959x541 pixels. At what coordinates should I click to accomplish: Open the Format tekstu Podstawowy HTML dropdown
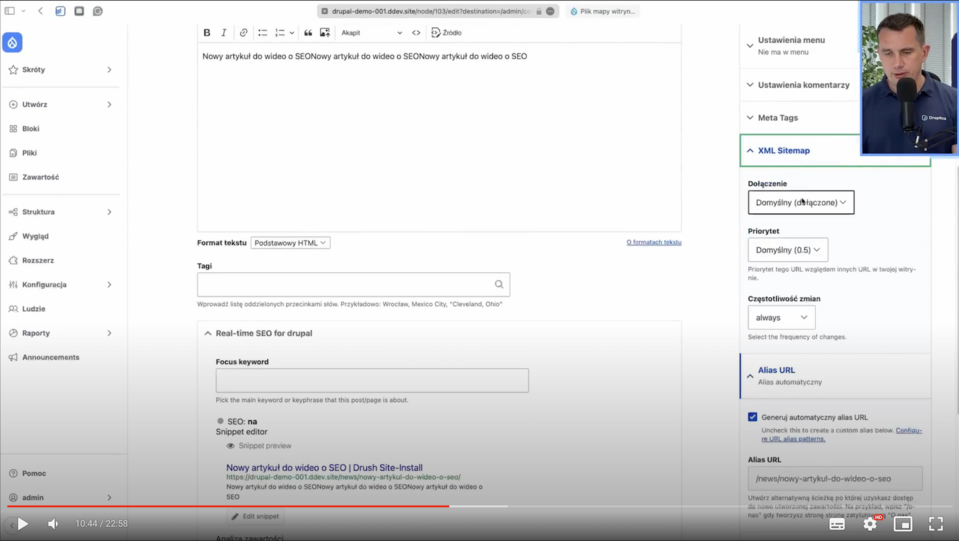point(290,243)
